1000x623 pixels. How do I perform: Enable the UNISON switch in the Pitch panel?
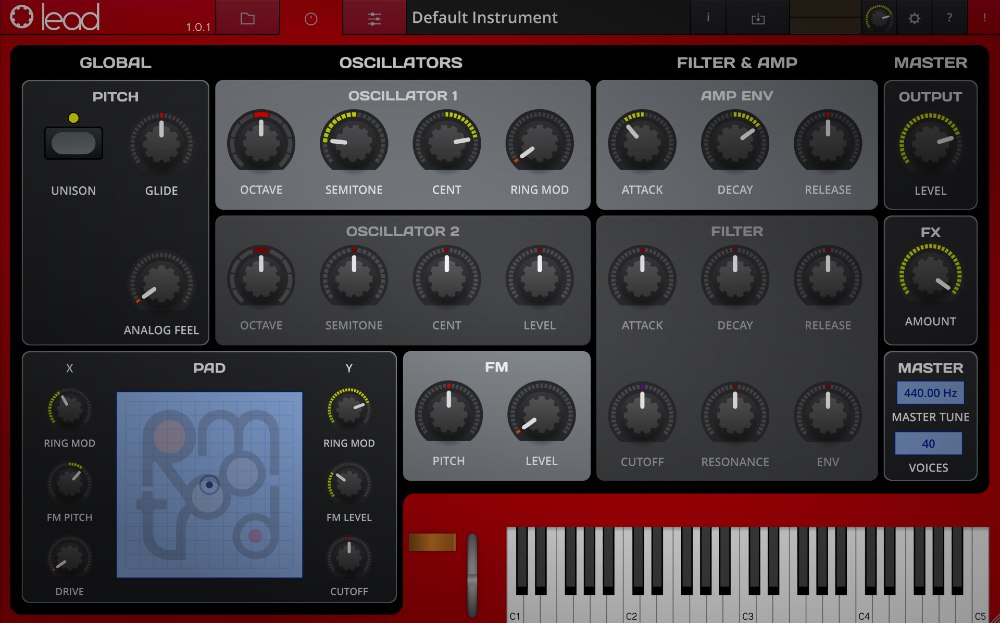73,143
